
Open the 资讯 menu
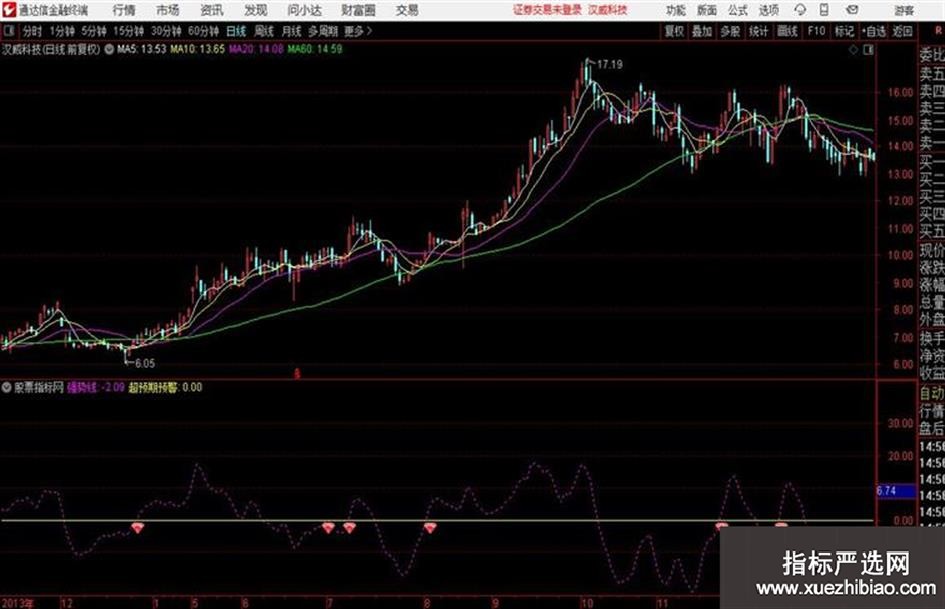(212, 10)
